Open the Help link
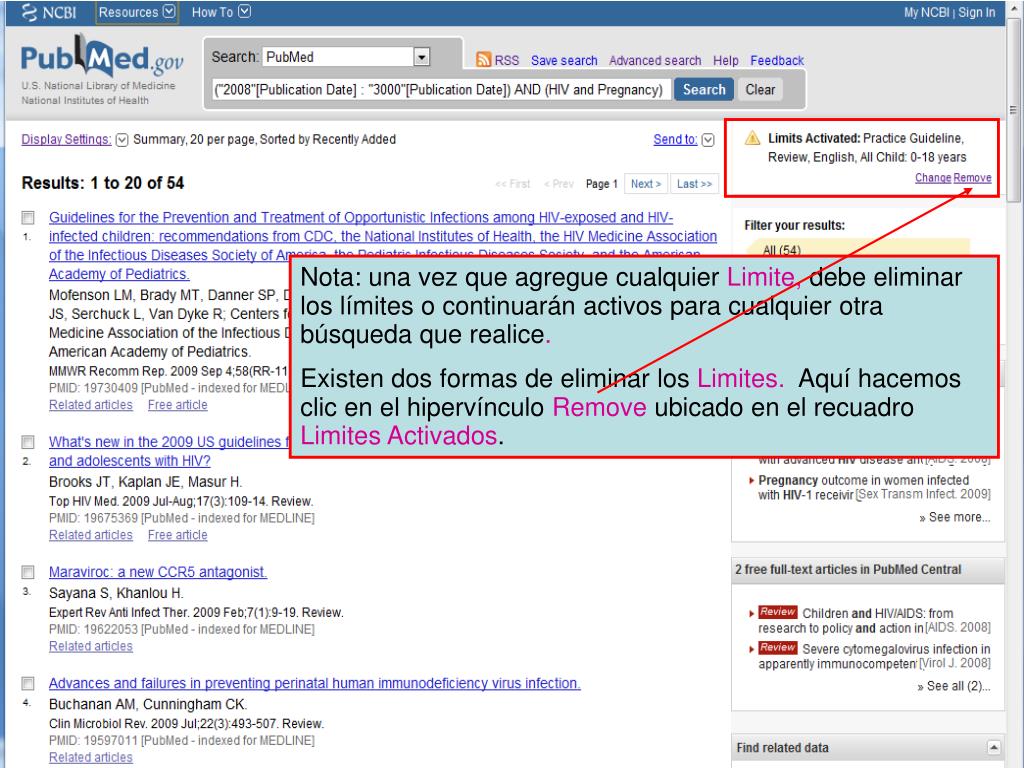1024x768 pixels. [x=726, y=60]
